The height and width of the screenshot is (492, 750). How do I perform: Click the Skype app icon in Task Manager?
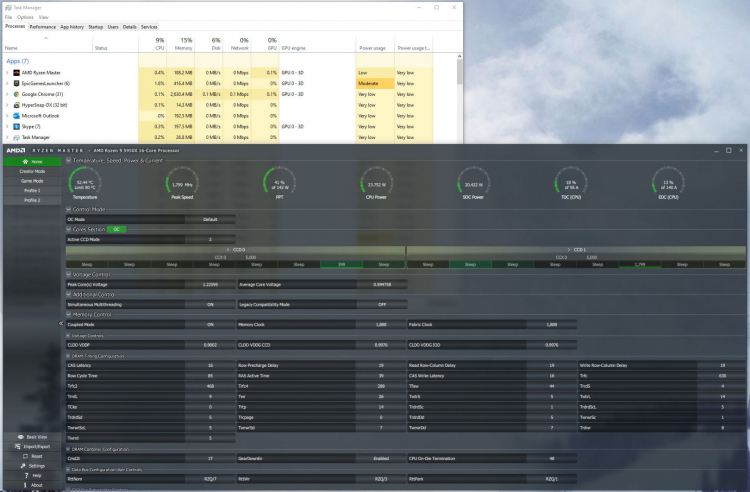pyautogui.click(x=17, y=126)
